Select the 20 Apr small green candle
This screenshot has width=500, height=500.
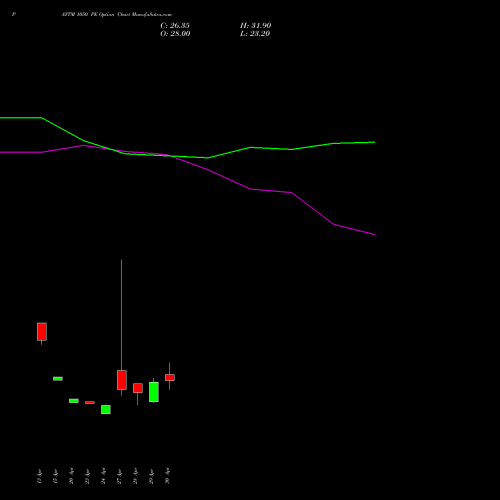coord(74,401)
